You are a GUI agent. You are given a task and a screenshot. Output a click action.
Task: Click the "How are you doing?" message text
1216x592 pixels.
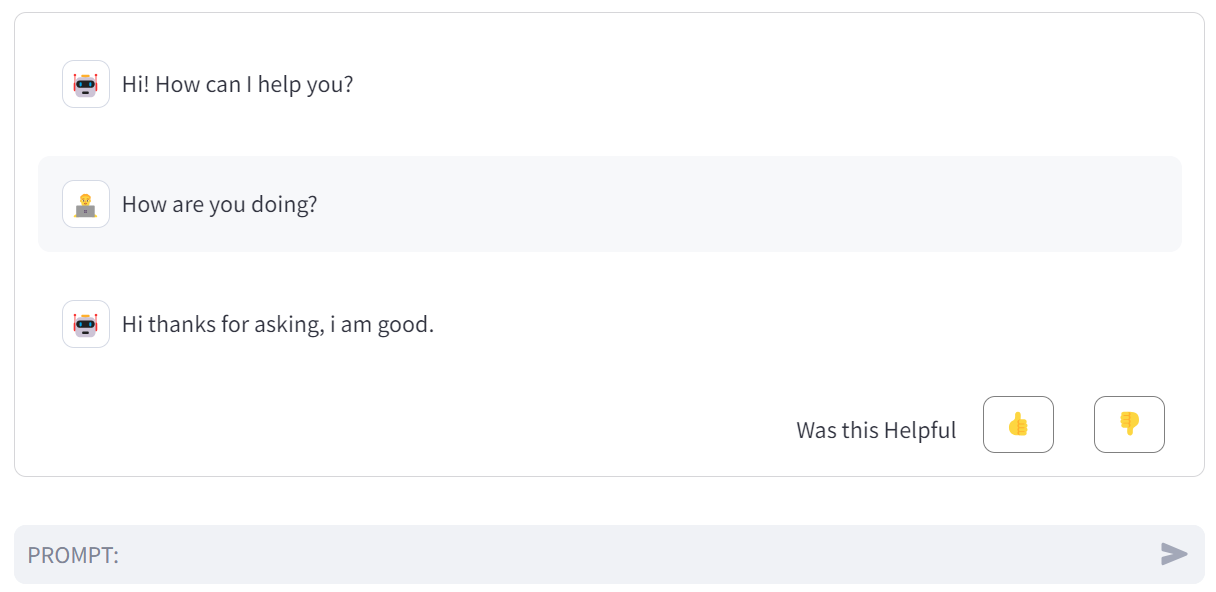pyautogui.click(x=219, y=204)
